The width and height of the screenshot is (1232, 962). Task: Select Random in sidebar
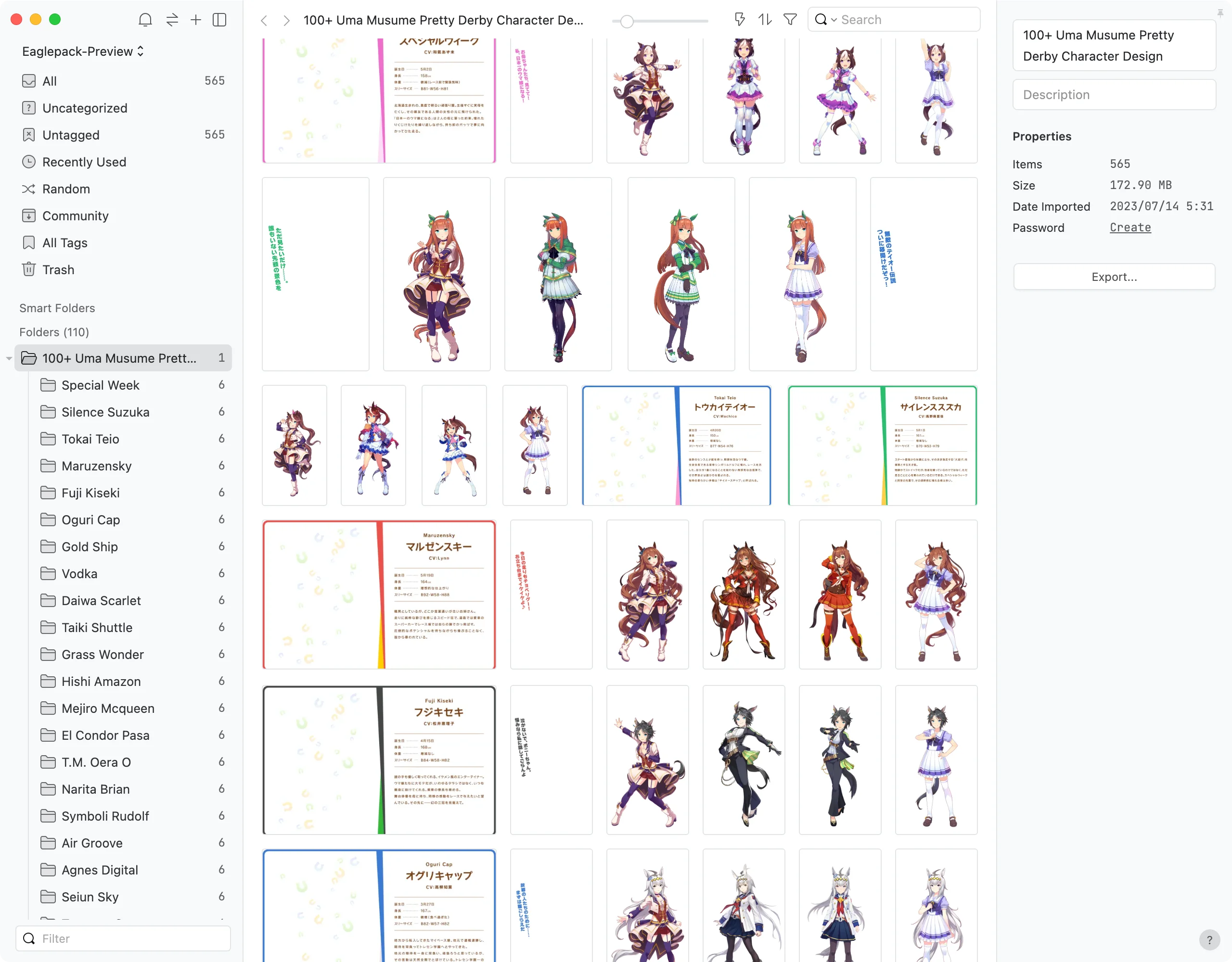pyautogui.click(x=123, y=189)
